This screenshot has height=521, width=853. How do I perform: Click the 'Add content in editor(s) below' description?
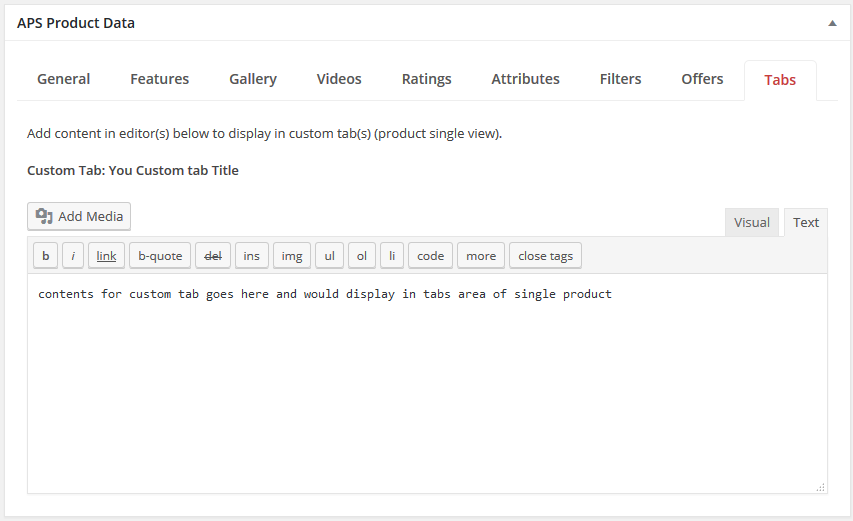point(264,133)
